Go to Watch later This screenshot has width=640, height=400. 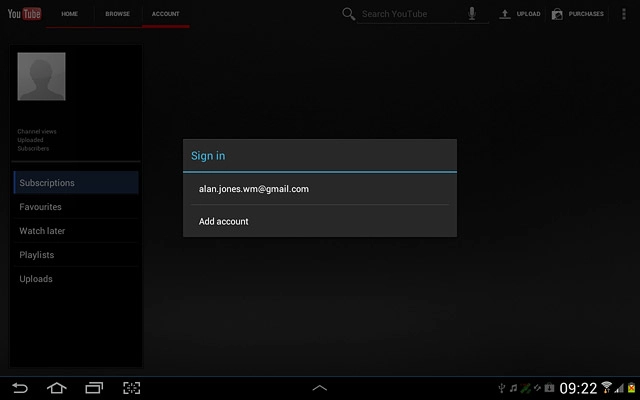tap(76, 231)
